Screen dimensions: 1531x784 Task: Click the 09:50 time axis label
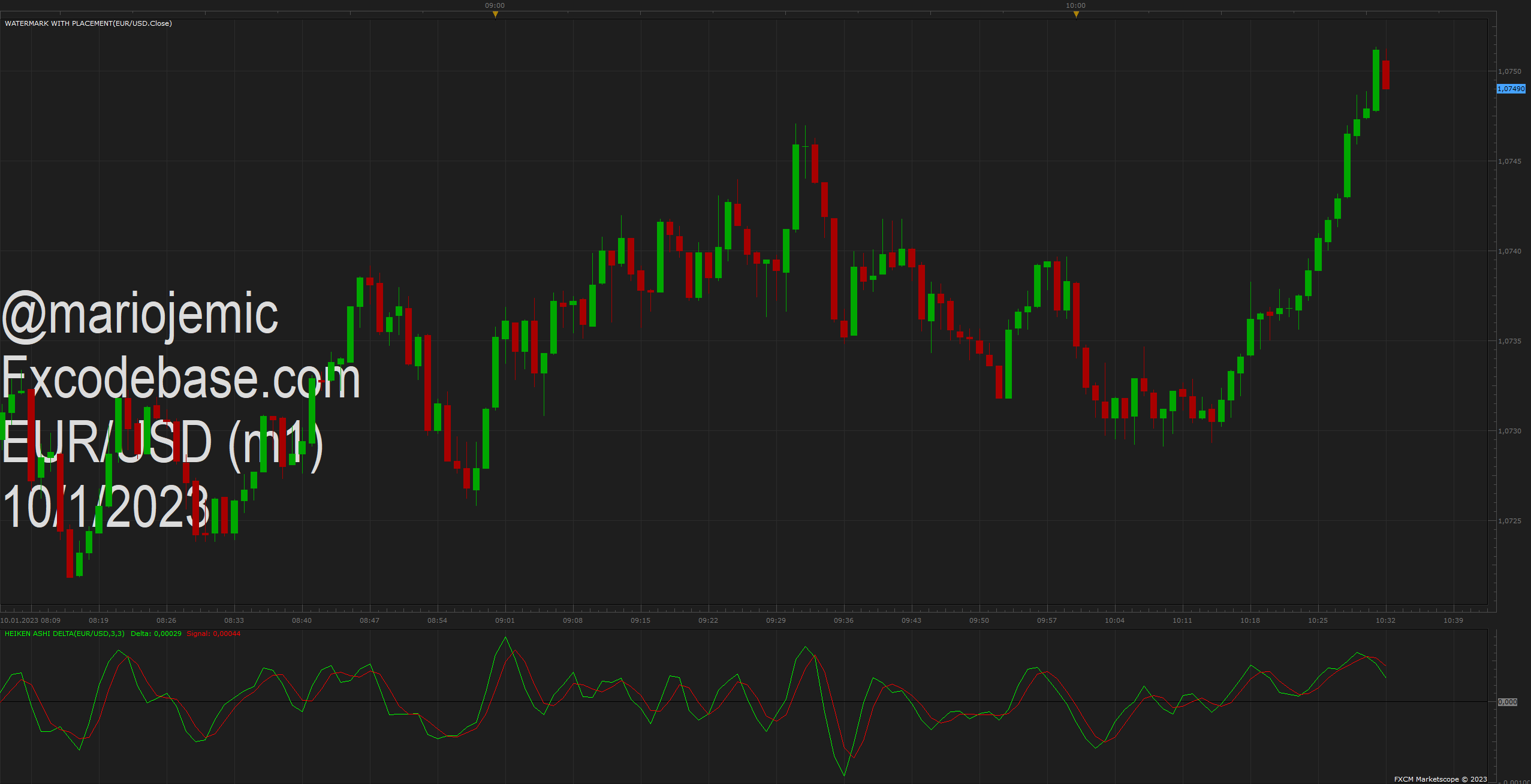(x=979, y=620)
